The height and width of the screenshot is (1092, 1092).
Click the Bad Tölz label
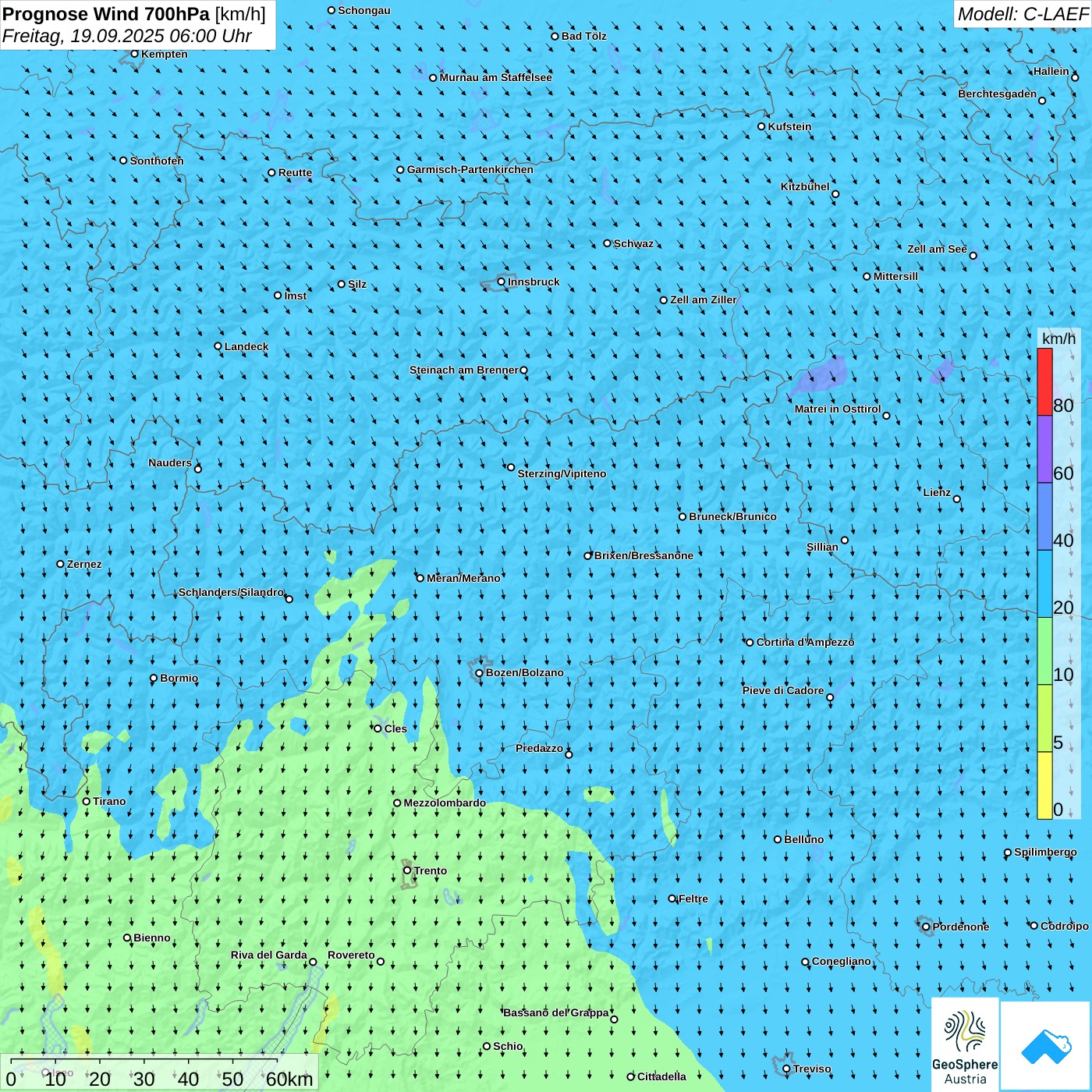[x=583, y=36]
